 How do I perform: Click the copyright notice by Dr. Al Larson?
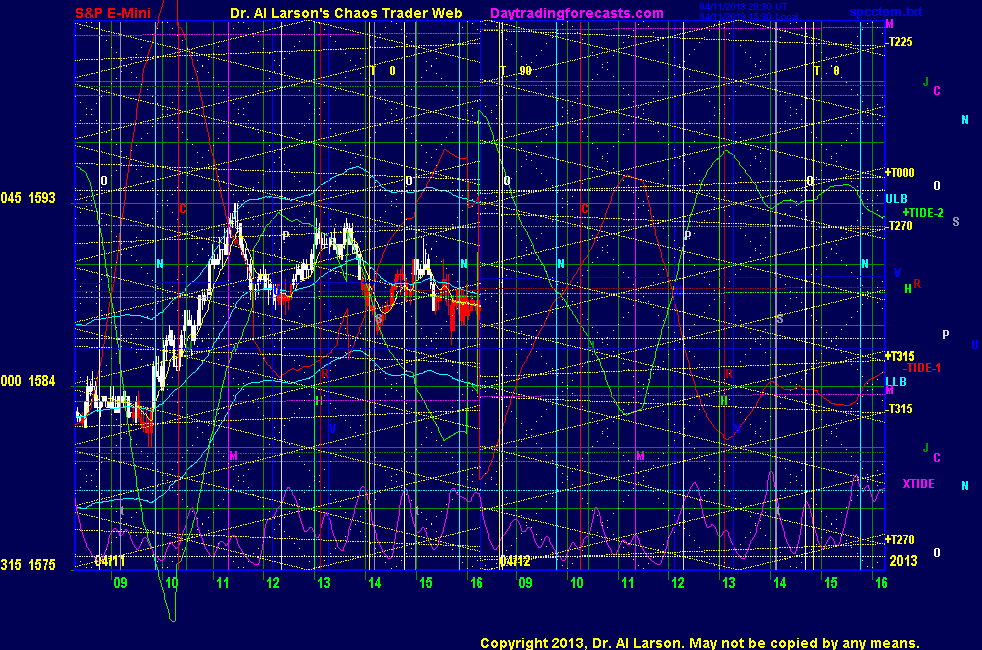coord(700,643)
